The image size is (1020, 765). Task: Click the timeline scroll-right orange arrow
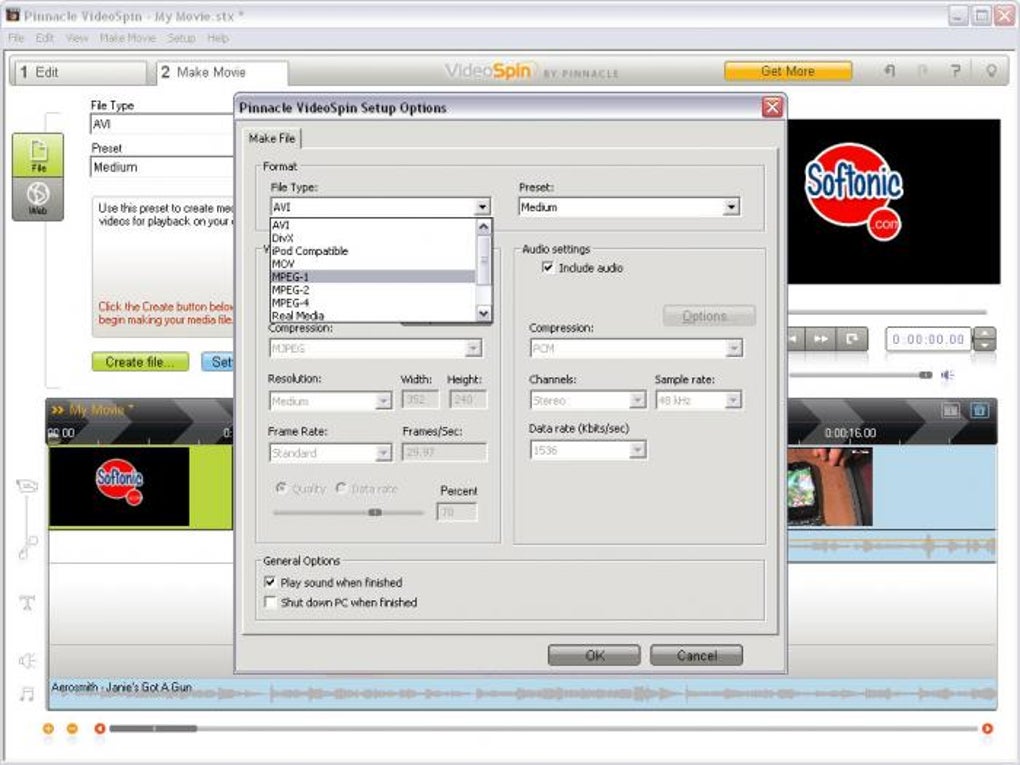coord(987,729)
